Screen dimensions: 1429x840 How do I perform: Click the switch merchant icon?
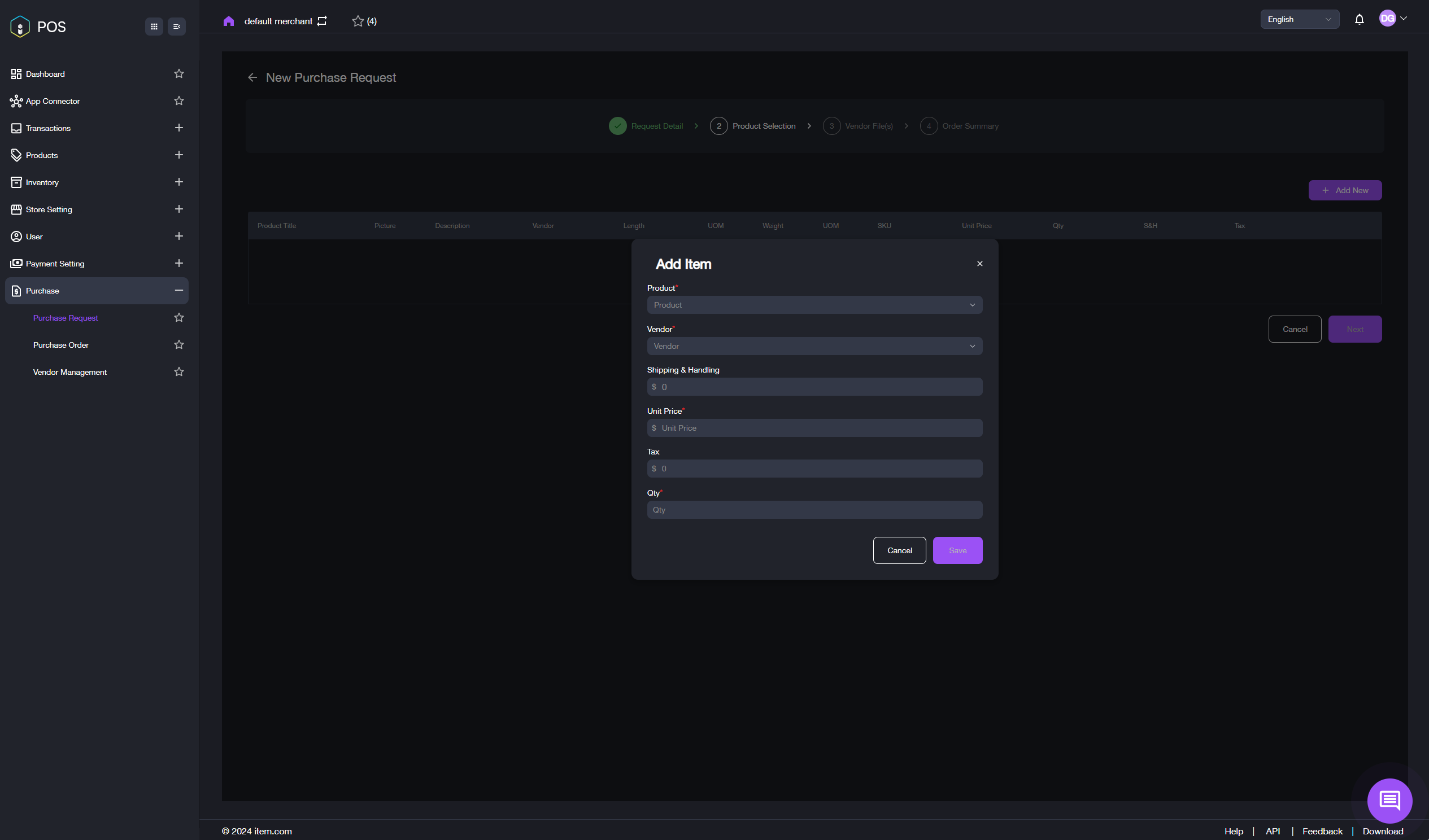tap(322, 21)
